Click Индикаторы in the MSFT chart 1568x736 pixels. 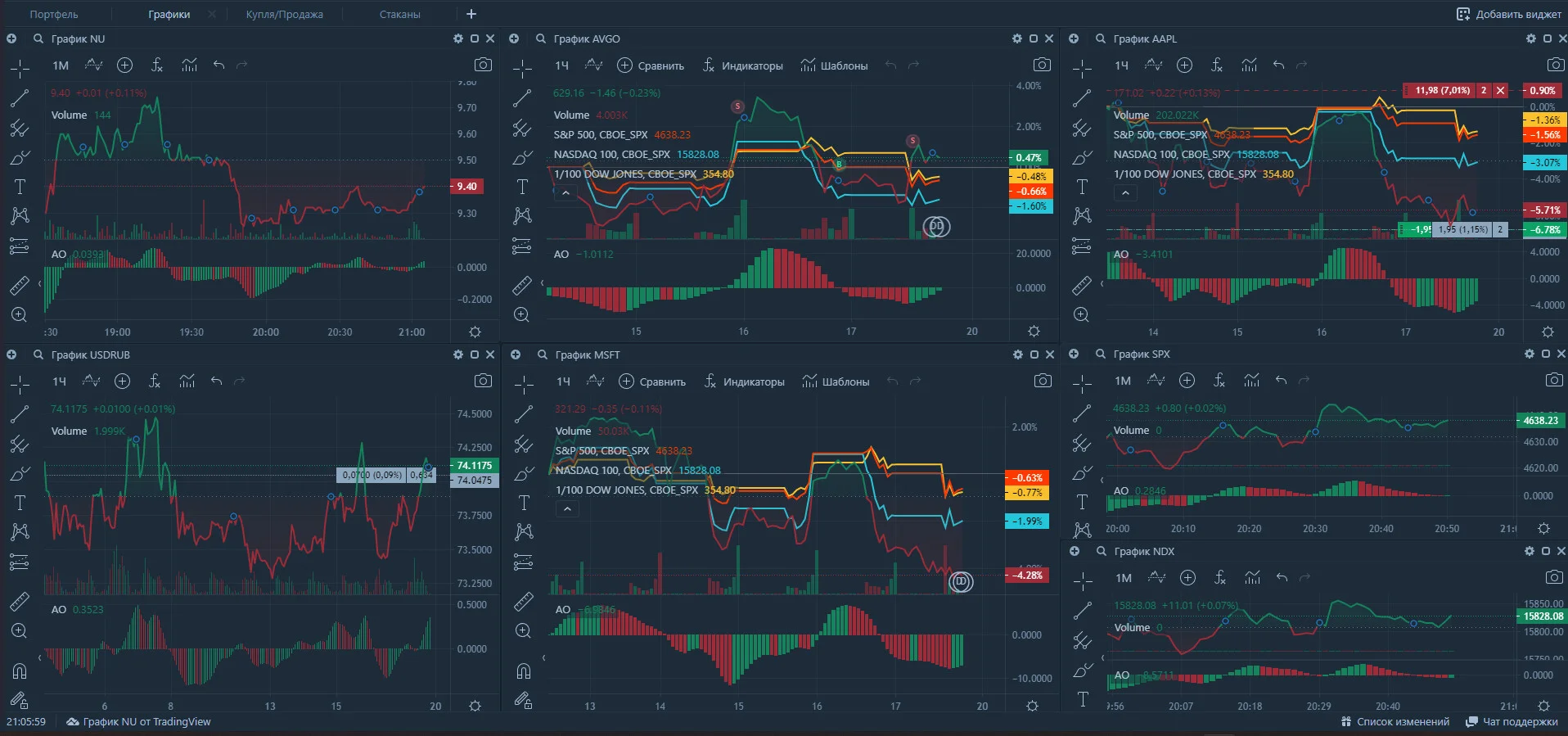[x=744, y=382]
